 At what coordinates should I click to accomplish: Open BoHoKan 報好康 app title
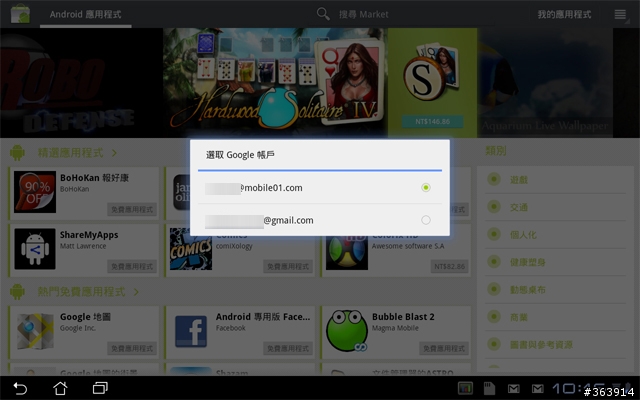click(94, 178)
